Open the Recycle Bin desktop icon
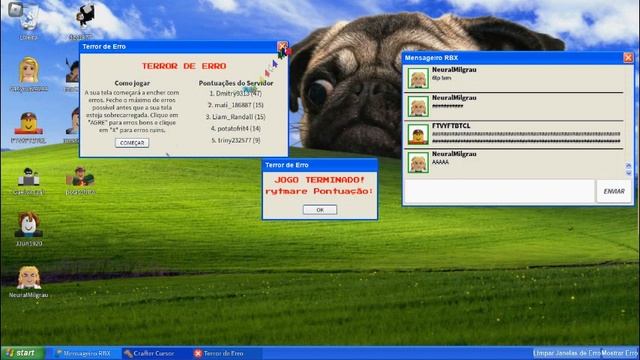The height and width of the screenshot is (360, 640). tap(29, 20)
